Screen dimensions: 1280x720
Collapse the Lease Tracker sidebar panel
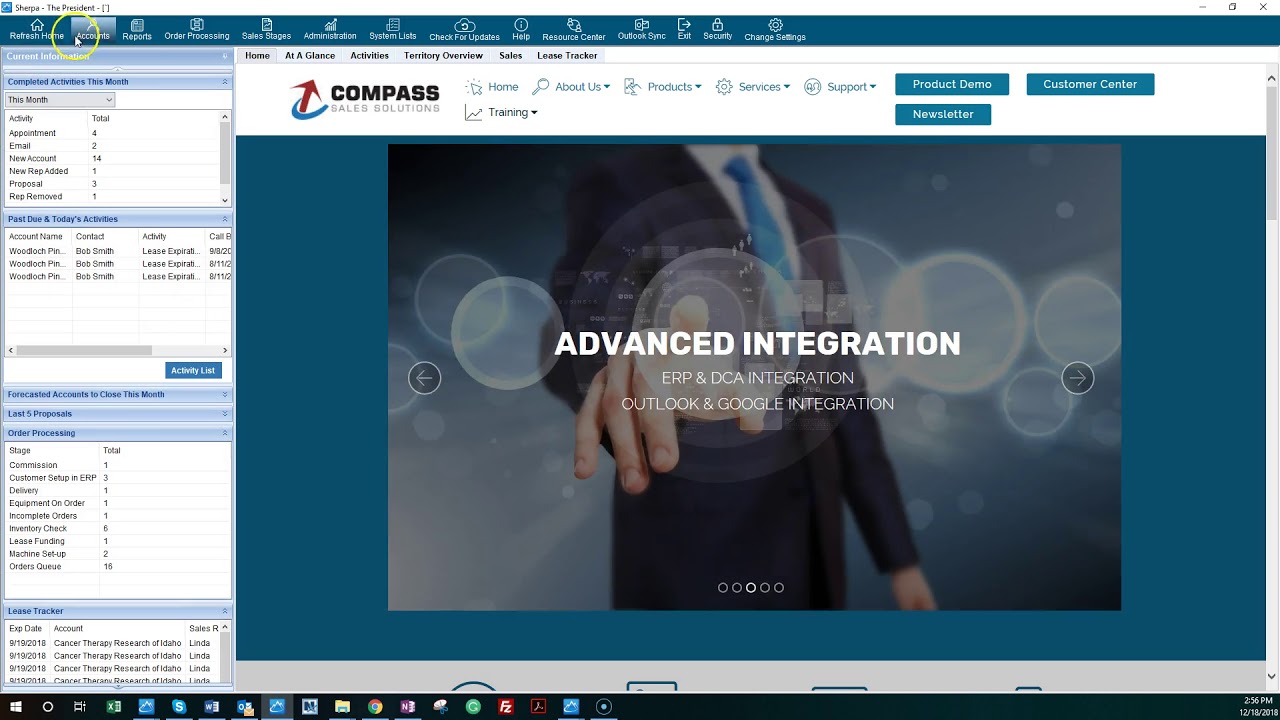tap(225, 611)
